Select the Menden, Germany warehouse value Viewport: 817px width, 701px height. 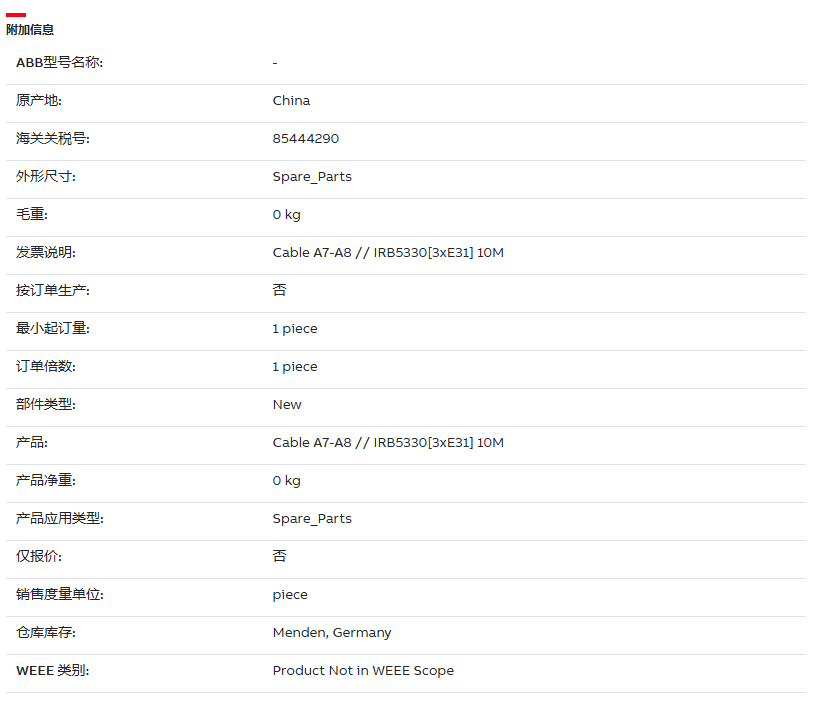click(332, 633)
